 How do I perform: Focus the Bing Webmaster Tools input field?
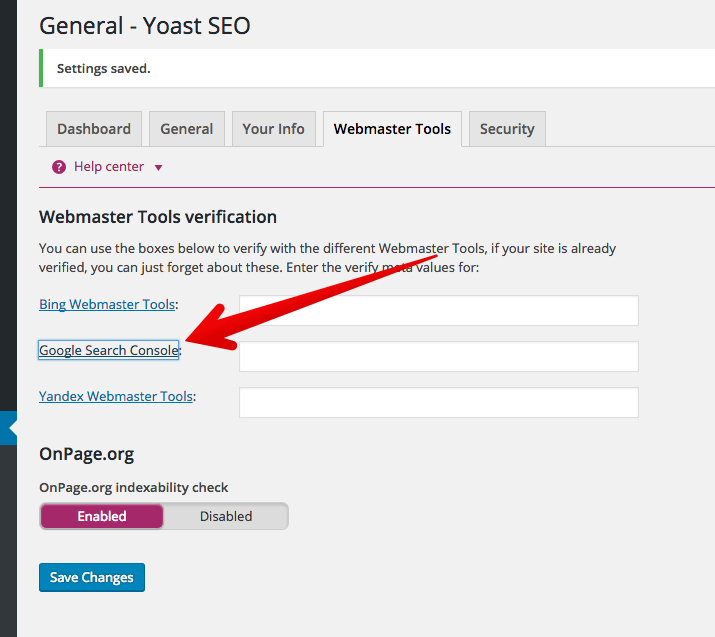click(x=439, y=311)
